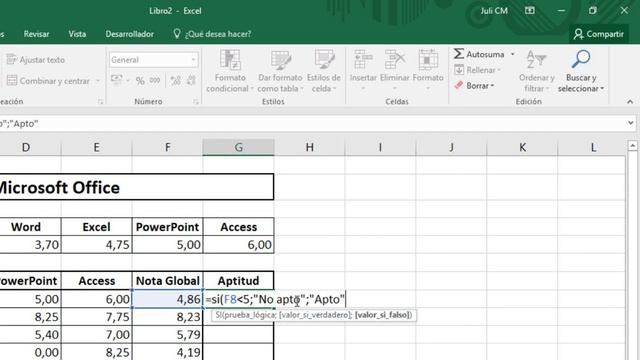This screenshot has height=360, width=640.
Task: Click valor_si_falso in formula tooltip
Action: point(382,315)
